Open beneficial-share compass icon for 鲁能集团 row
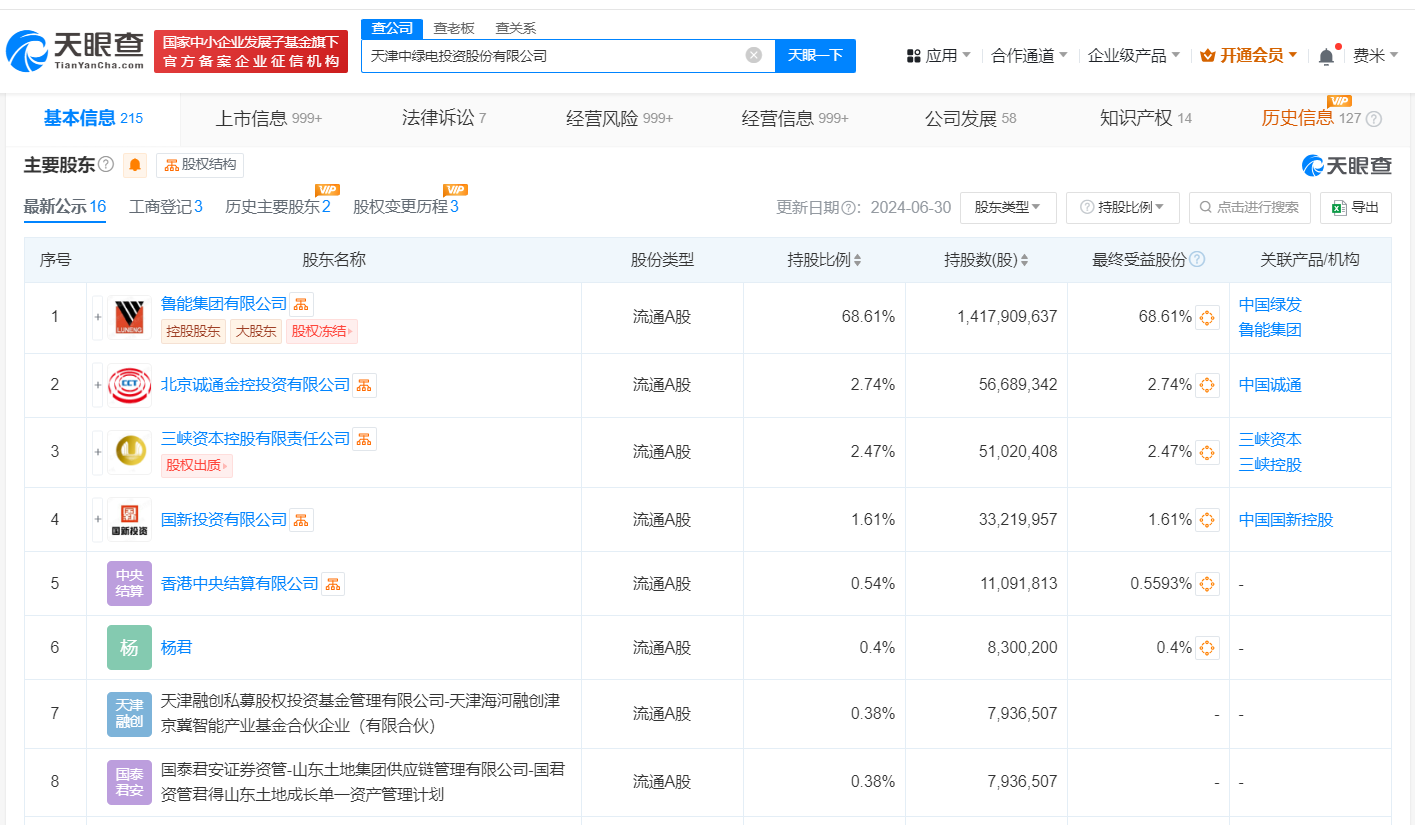Image resolution: width=1415 pixels, height=825 pixels. pos(1207,317)
